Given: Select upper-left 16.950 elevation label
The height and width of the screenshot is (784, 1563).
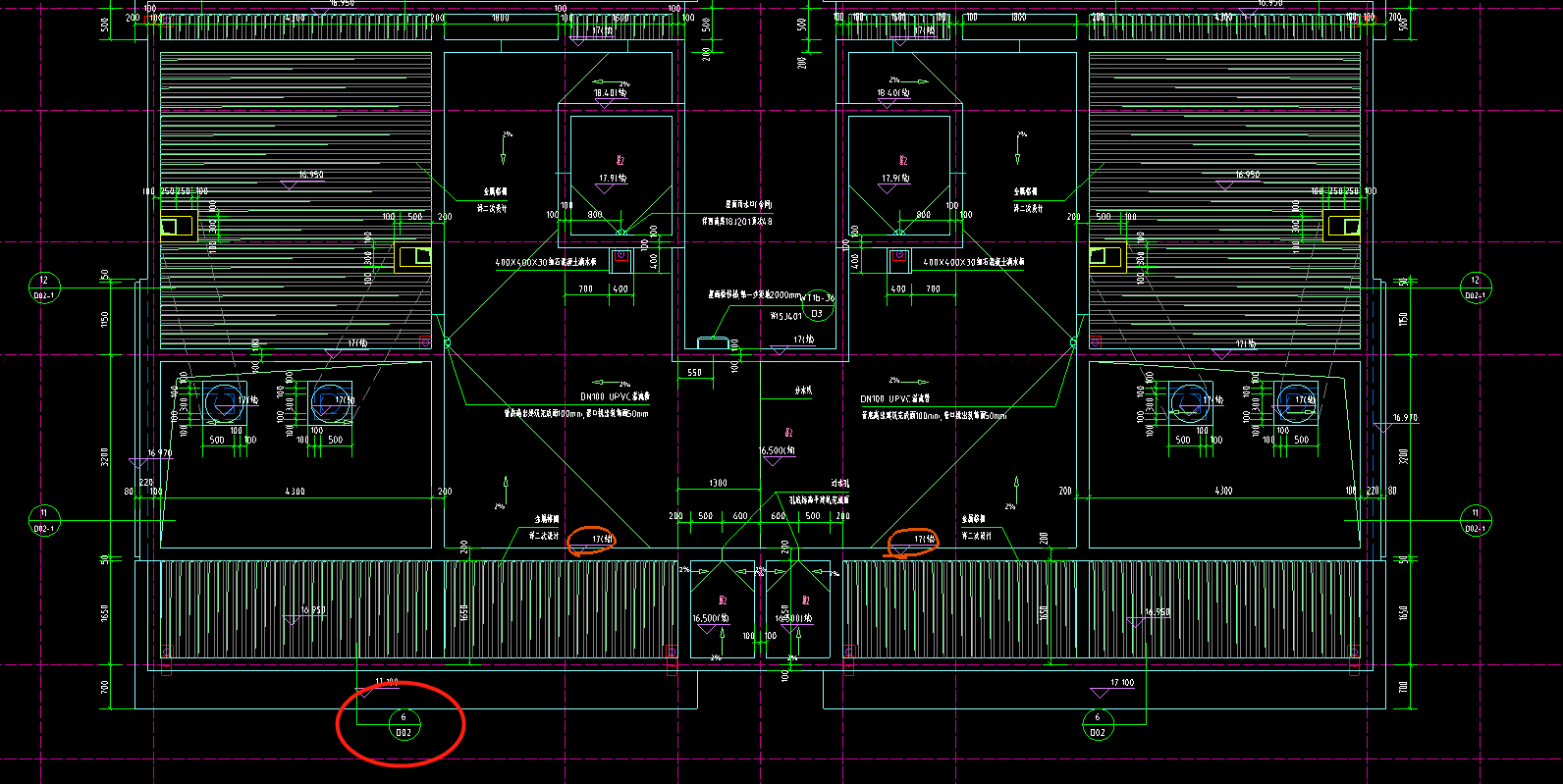Looking at the screenshot, I should (310, 175).
